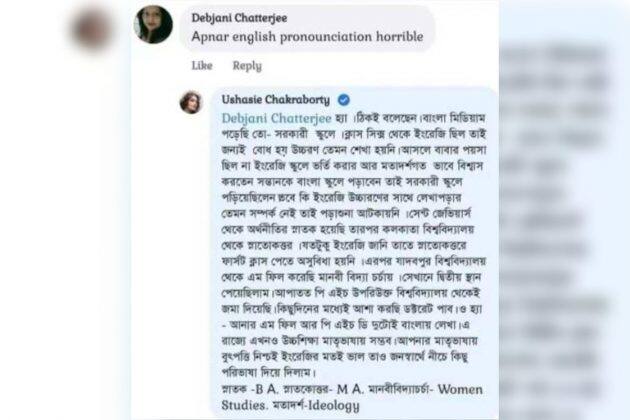The image size is (630, 420).
Task: Reply to Debjani Chatterjee's comment
Action: pos(247,66)
